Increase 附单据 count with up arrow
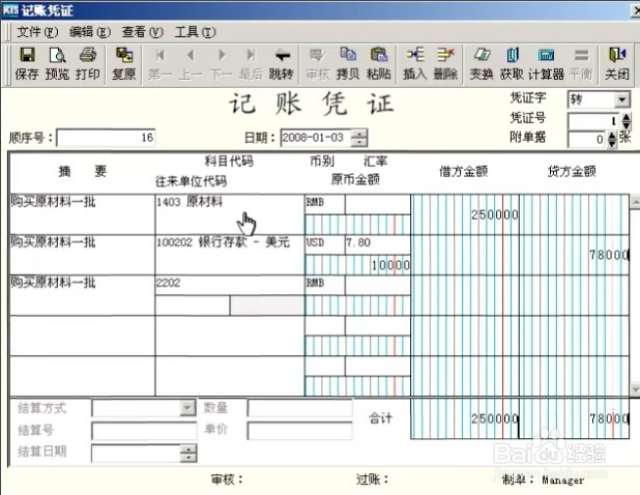Image resolution: width=640 pixels, height=495 pixels. (612, 136)
